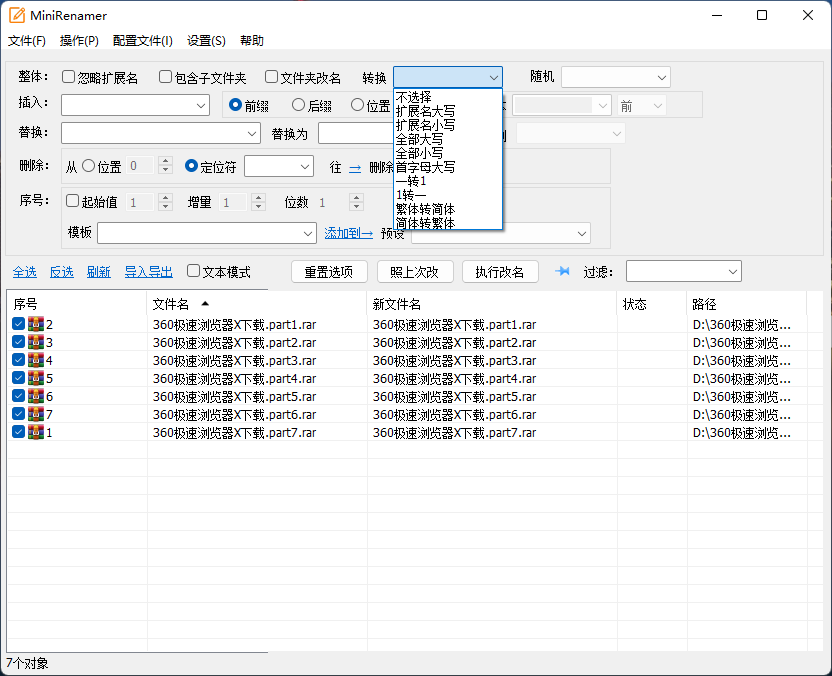832x676 pixels.
Task: Click the pin icon beside 过滤
Action: (562, 272)
